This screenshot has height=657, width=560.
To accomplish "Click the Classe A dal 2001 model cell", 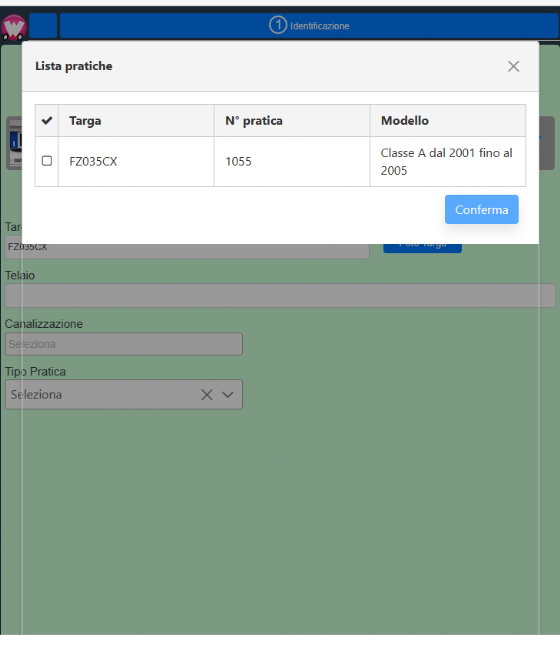I will pos(448,161).
